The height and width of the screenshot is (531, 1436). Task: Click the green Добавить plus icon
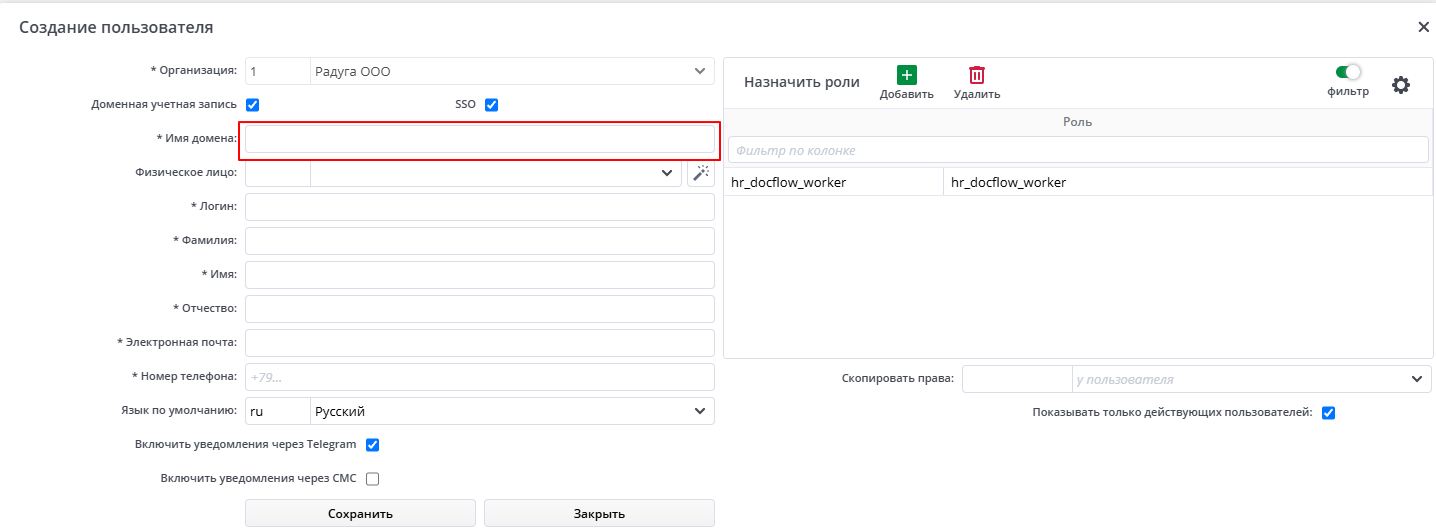tap(907, 75)
